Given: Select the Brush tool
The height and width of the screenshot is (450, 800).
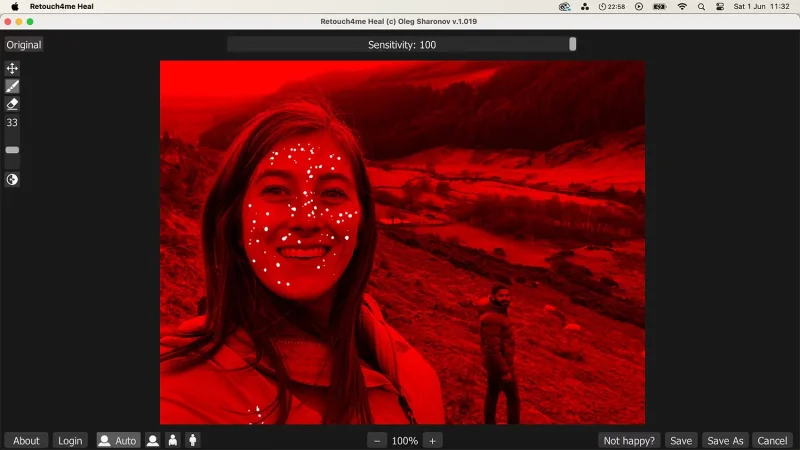Looking at the screenshot, I should (x=12, y=86).
